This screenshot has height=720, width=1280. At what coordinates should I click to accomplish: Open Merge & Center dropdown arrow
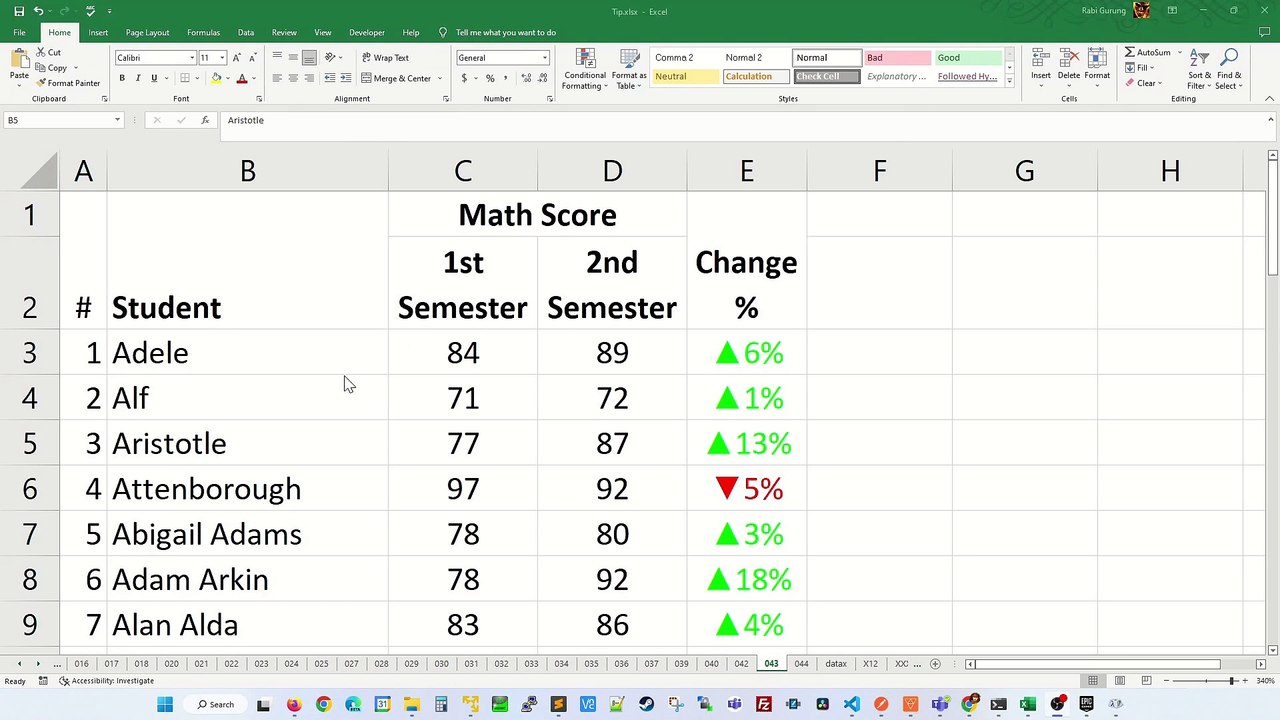[440, 78]
